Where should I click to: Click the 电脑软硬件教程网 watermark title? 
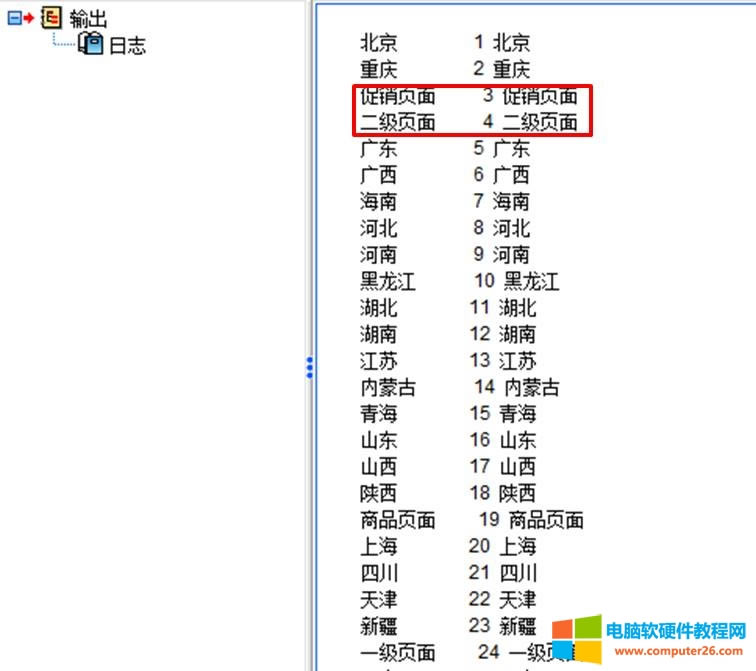coord(678,631)
